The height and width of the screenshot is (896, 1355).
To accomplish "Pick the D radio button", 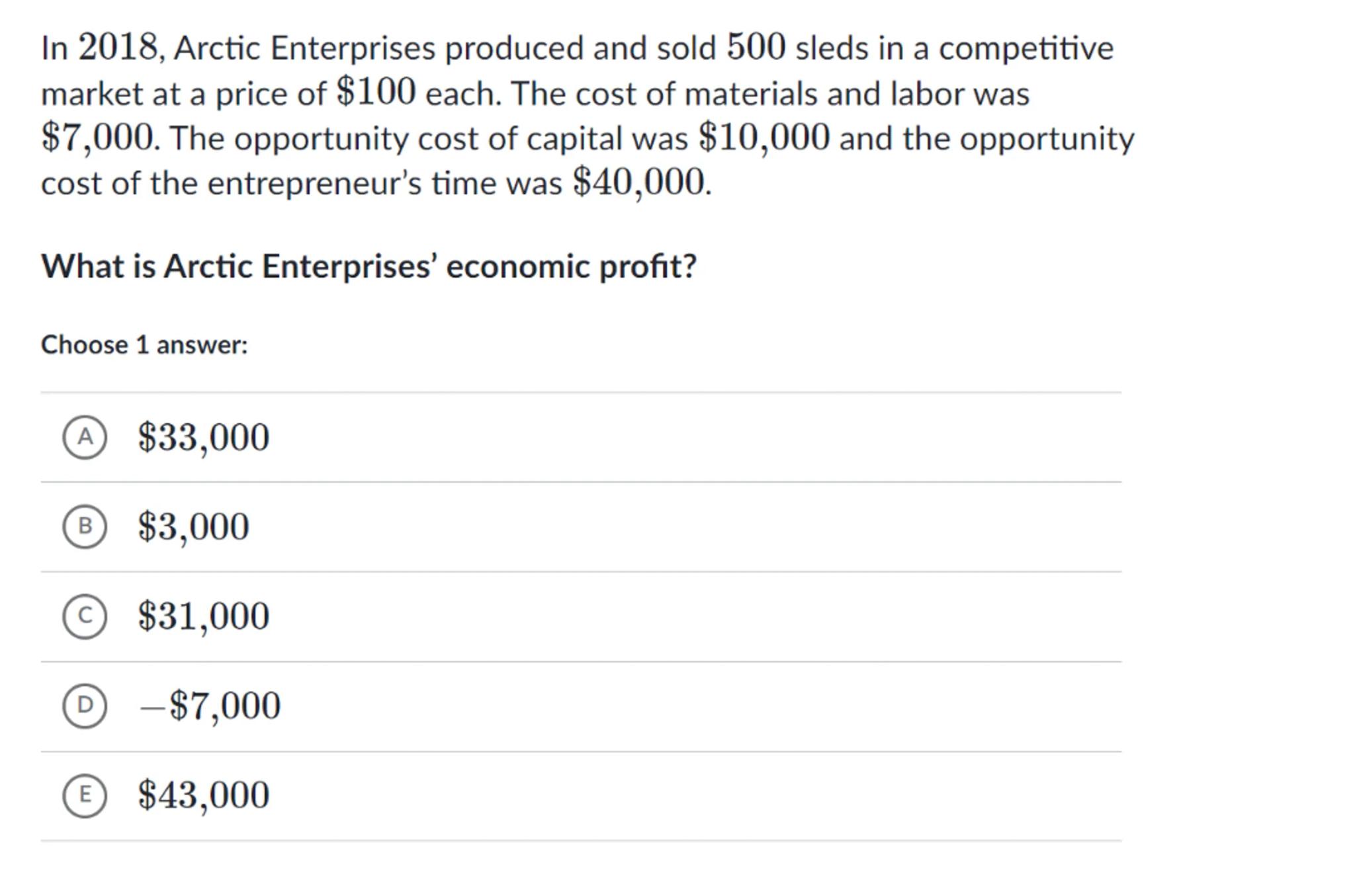I will click(x=85, y=706).
